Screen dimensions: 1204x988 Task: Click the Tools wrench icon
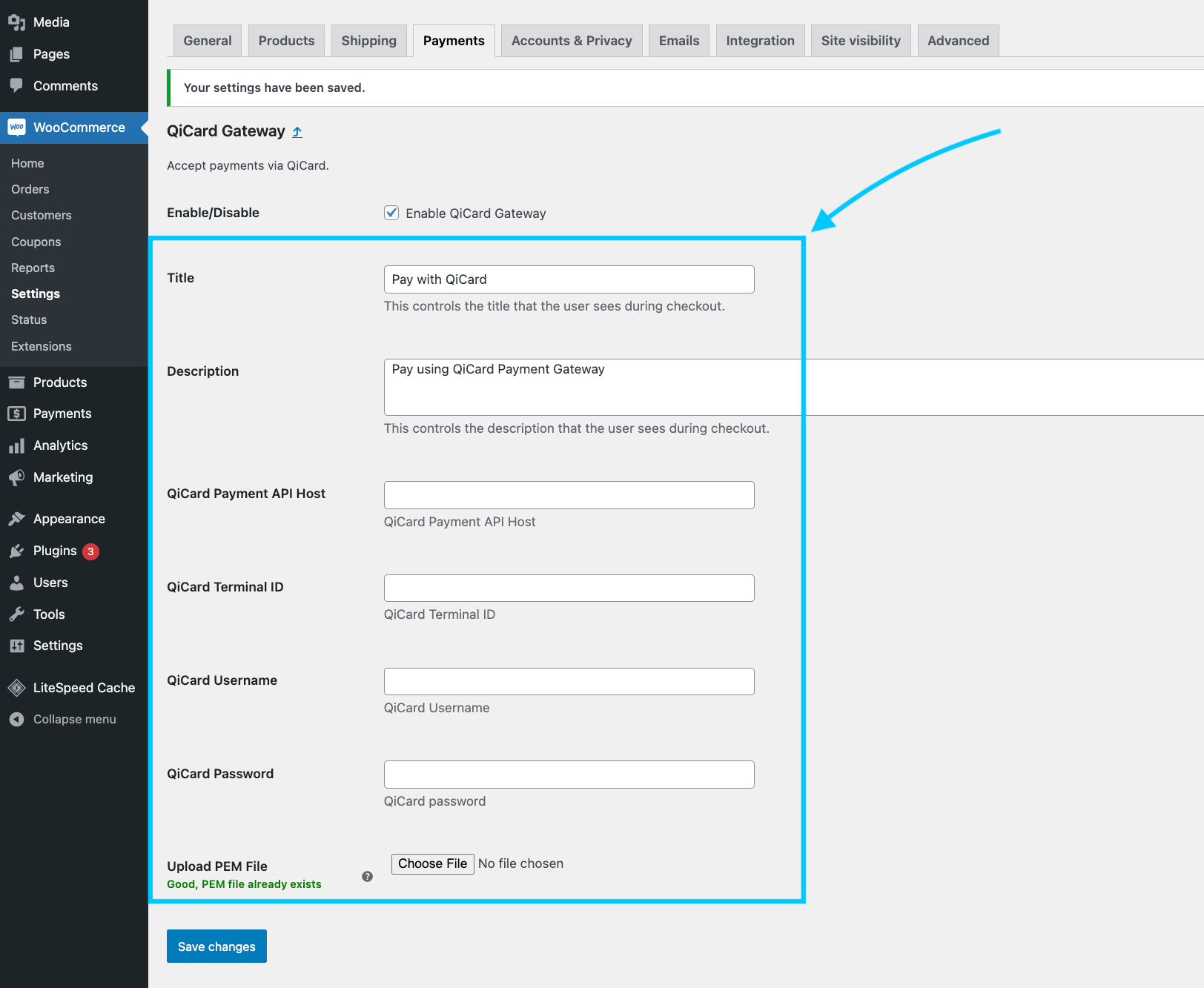tap(17, 614)
